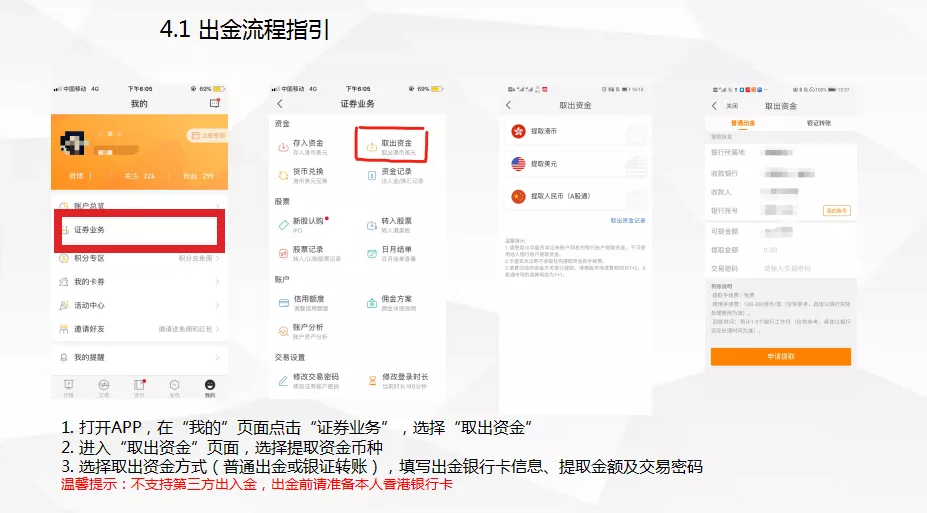Viewport: 927px width, 513px height.
Task: Tap 修改登录时长 hourglass icon
Action: pos(372,381)
